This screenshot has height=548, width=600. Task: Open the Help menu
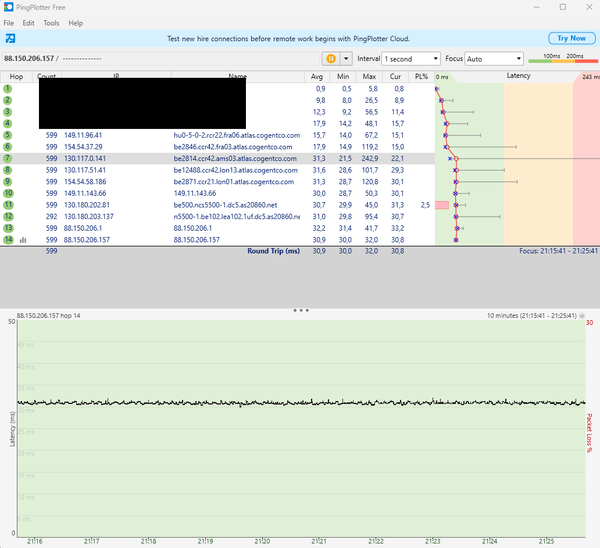coord(75,23)
